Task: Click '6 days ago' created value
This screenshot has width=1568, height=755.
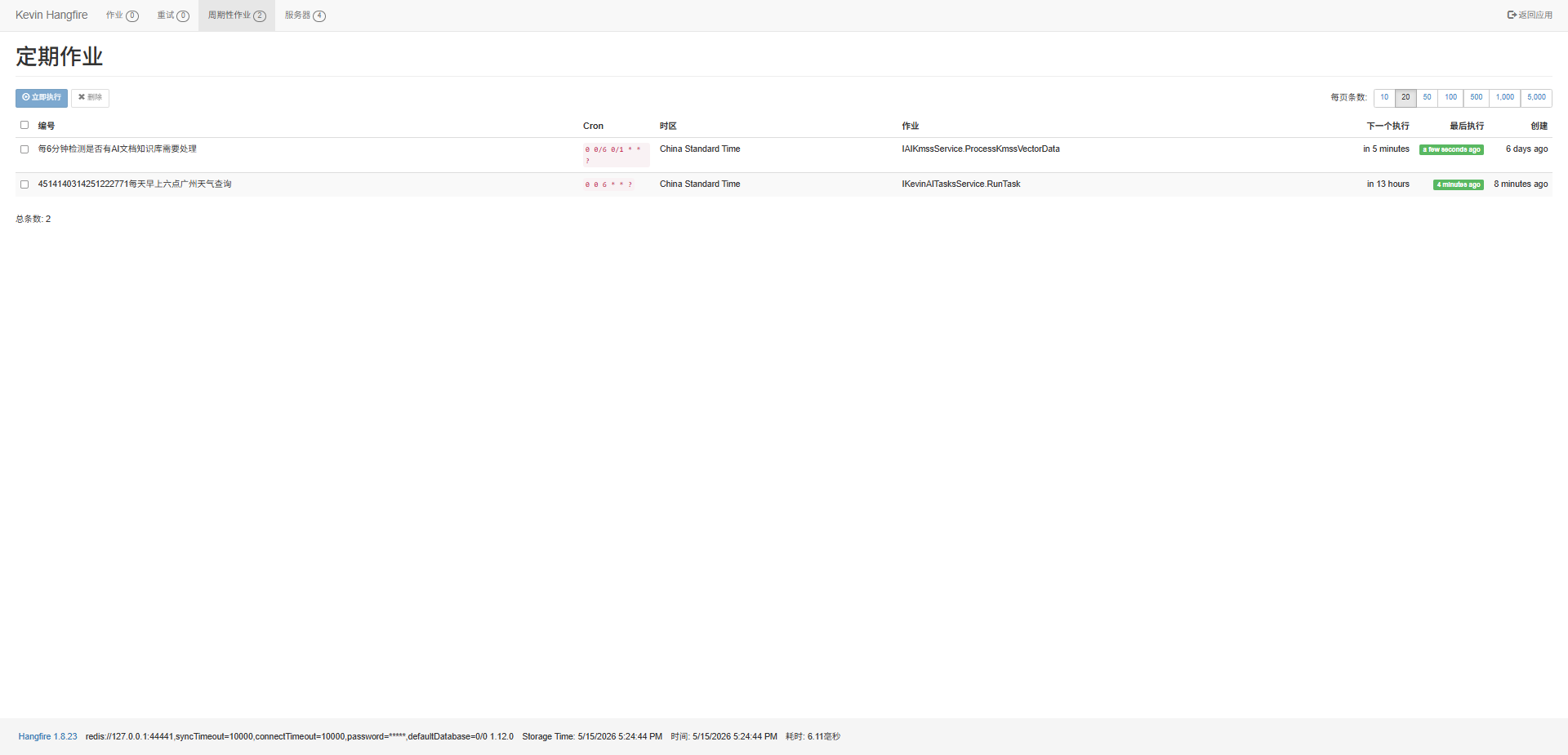Action: click(1527, 149)
